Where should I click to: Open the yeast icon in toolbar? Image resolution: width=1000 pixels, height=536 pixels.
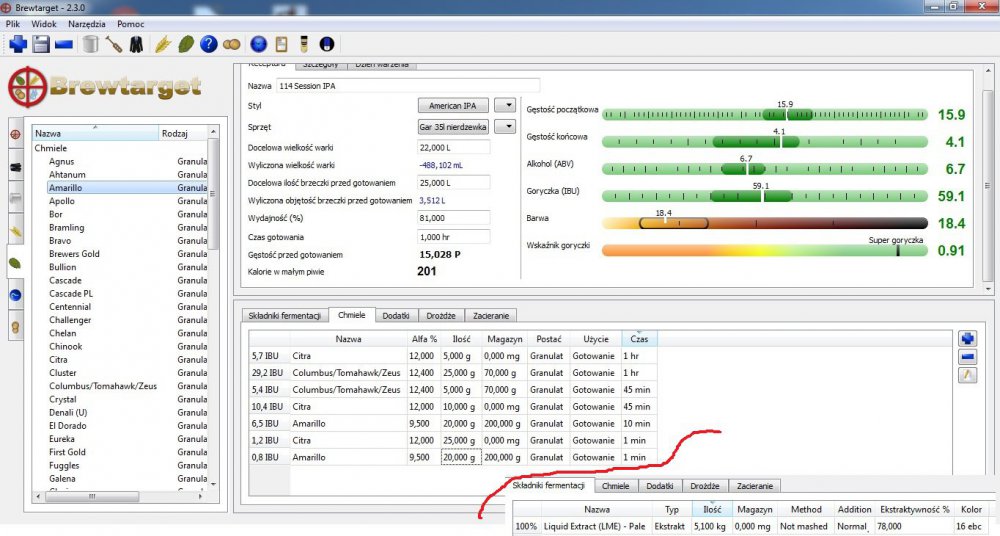(x=231, y=44)
